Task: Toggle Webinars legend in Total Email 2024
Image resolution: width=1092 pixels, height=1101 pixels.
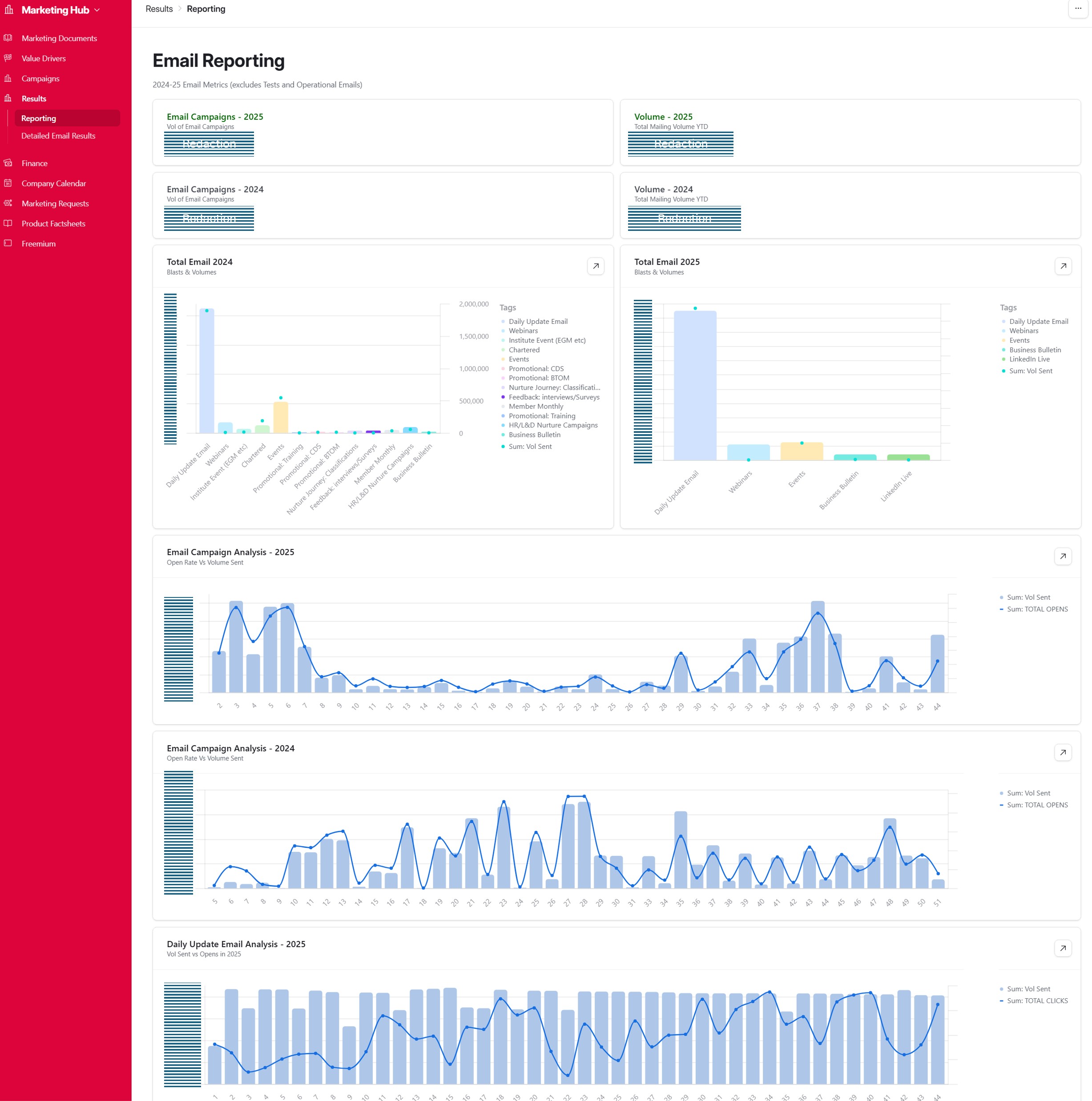Action: pos(523,331)
